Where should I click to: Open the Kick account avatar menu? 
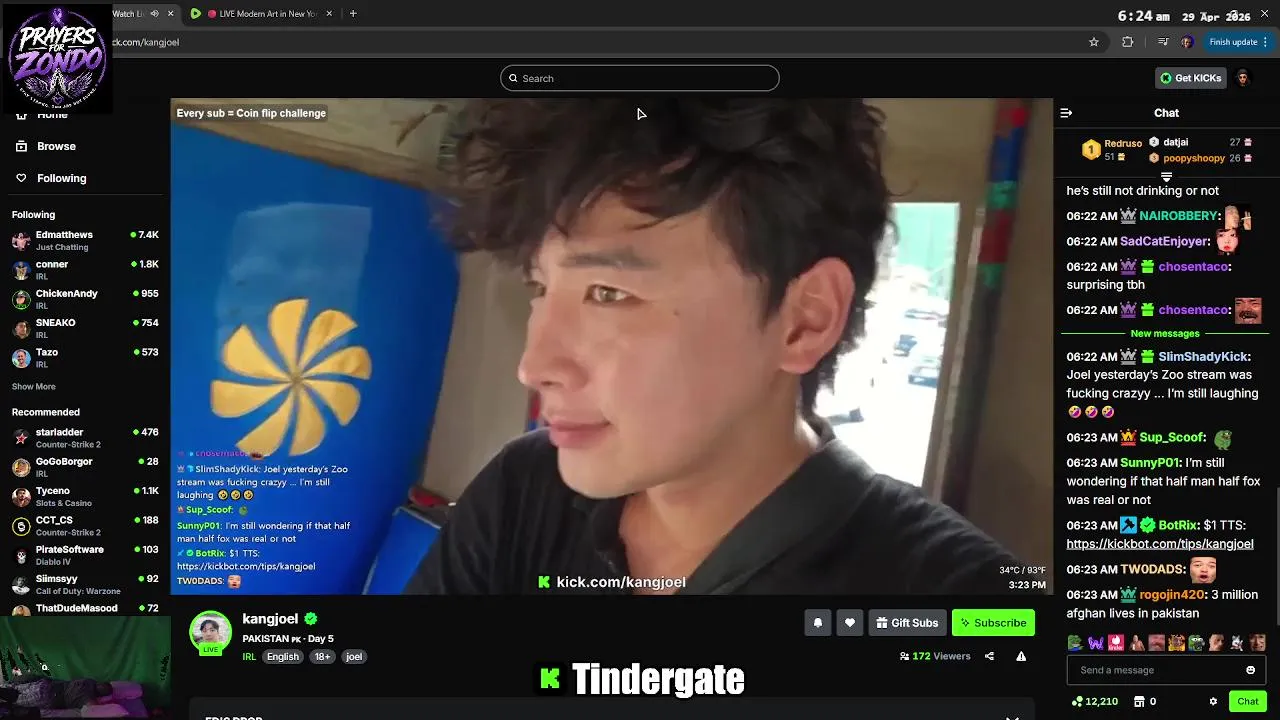coord(1243,78)
